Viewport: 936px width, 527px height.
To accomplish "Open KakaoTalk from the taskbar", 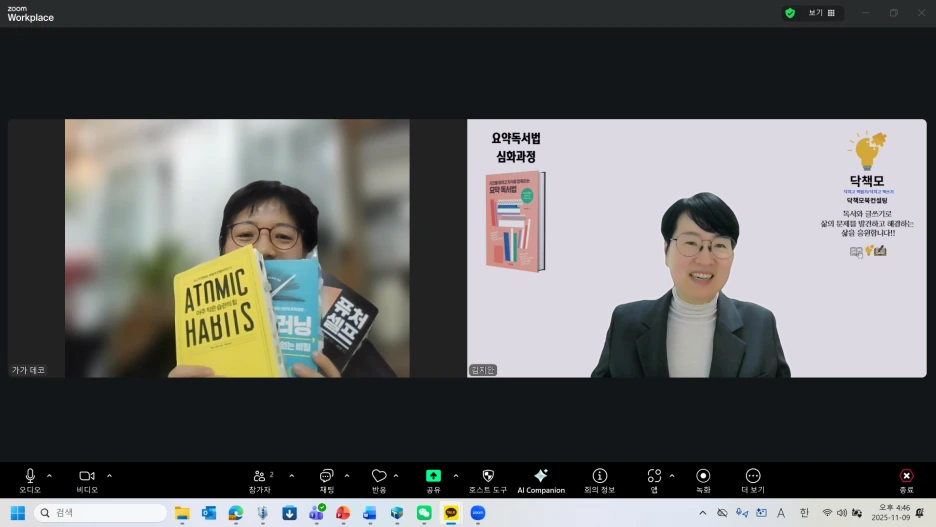I will (x=451, y=513).
